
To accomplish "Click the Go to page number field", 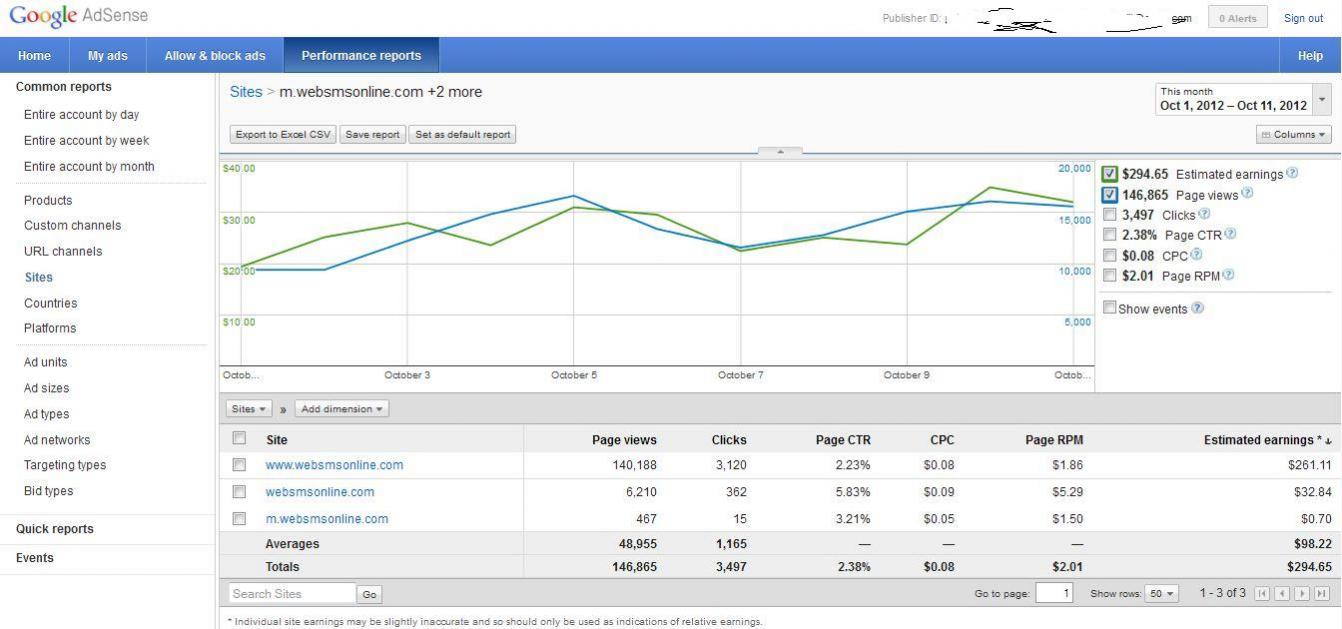I will 1055,594.
